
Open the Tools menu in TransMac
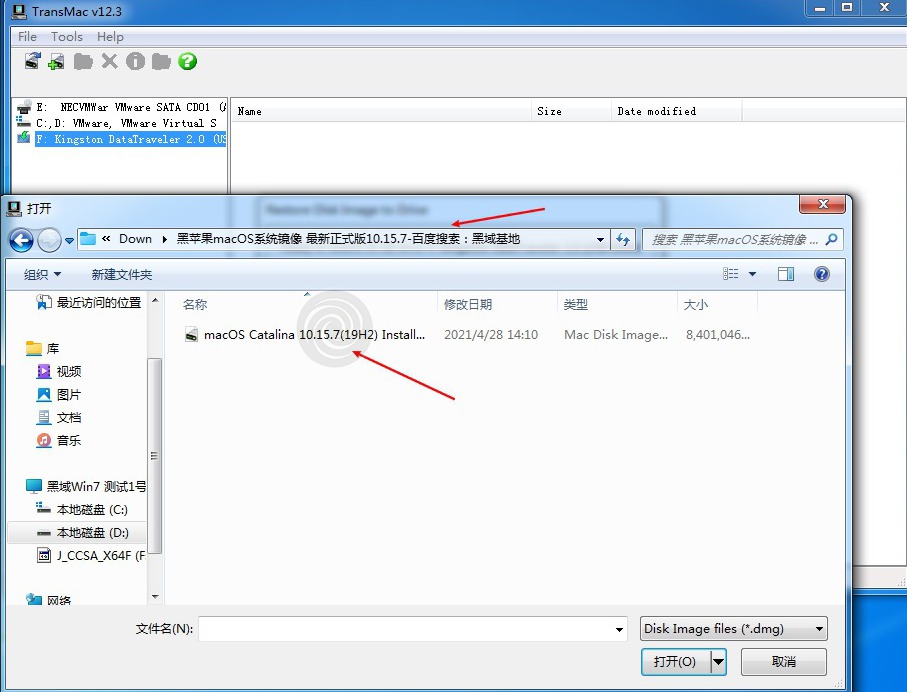(67, 36)
